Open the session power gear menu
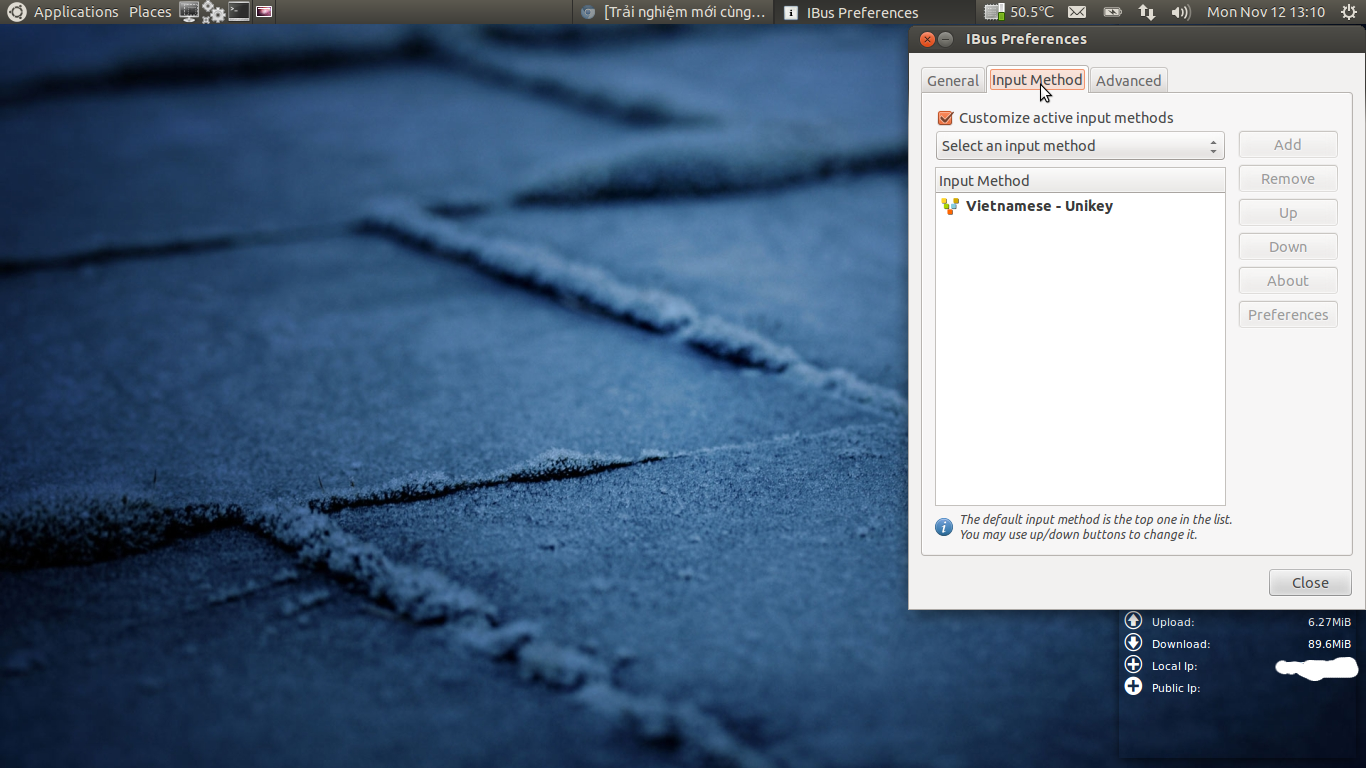Viewport: 1366px width, 768px height. [x=1348, y=12]
